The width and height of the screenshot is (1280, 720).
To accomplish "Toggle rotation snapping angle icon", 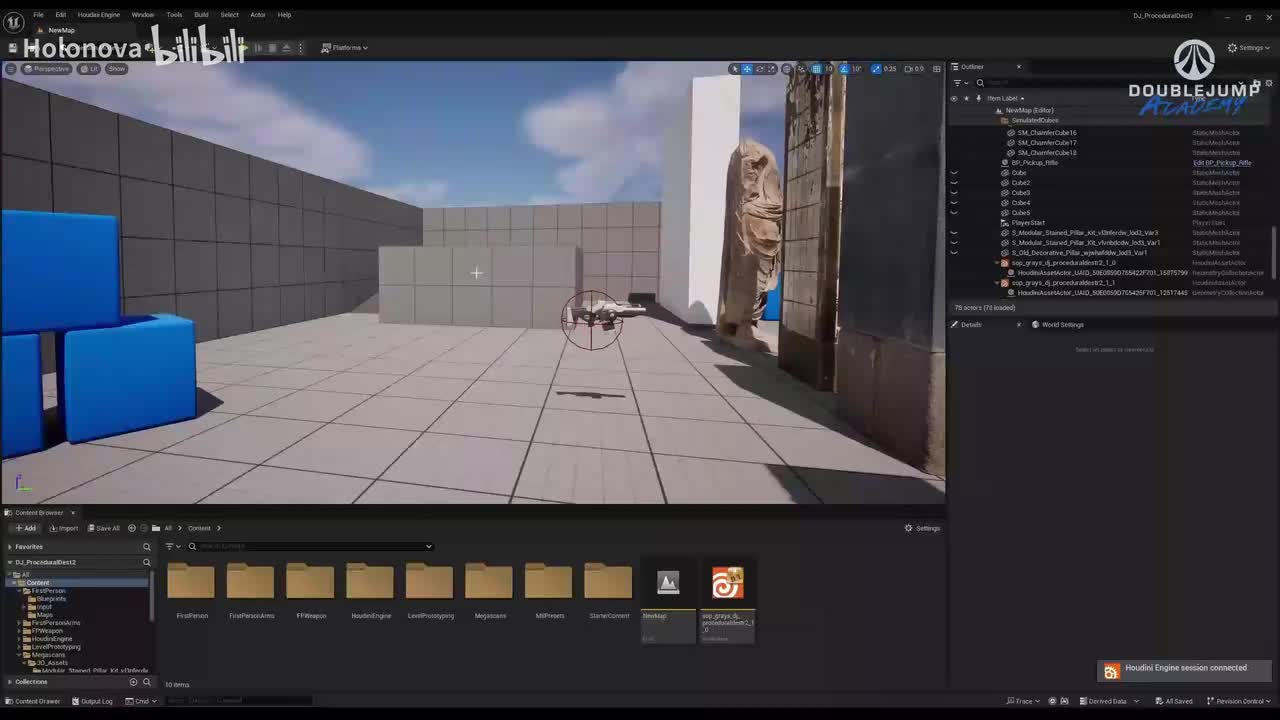I will pos(845,69).
